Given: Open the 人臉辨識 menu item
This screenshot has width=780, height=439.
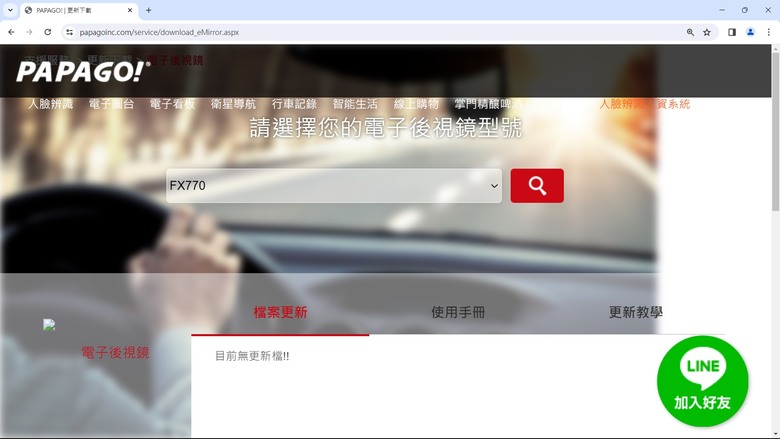Looking at the screenshot, I should point(50,104).
